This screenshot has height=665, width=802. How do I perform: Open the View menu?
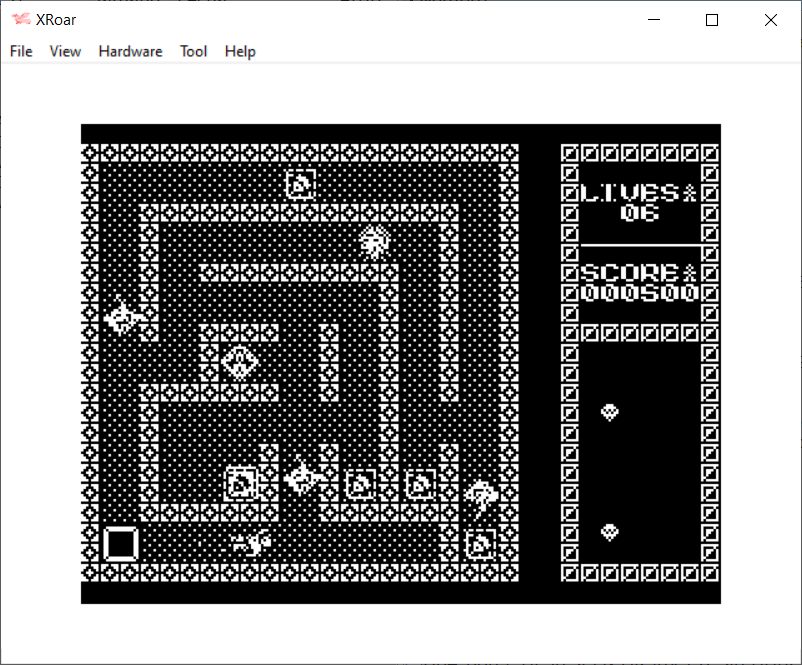pyautogui.click(x=65, y=51)
